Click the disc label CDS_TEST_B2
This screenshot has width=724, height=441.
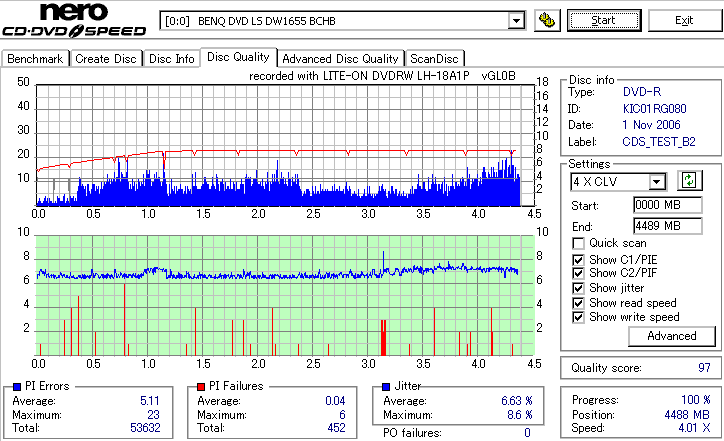659,142
